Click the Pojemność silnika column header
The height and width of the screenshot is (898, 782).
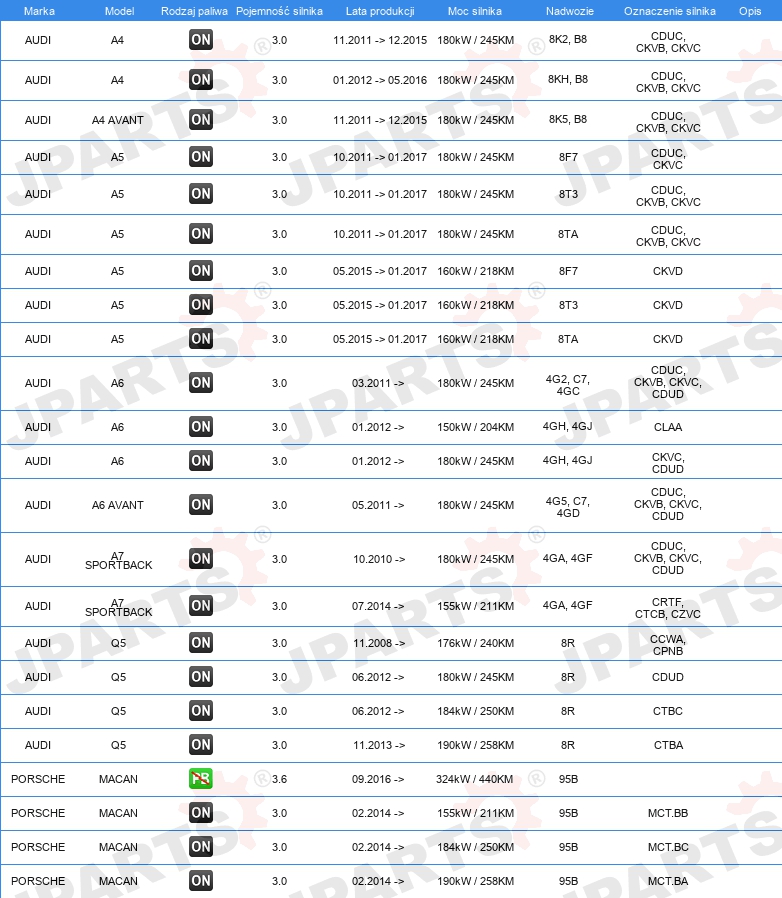click(279, 11)
